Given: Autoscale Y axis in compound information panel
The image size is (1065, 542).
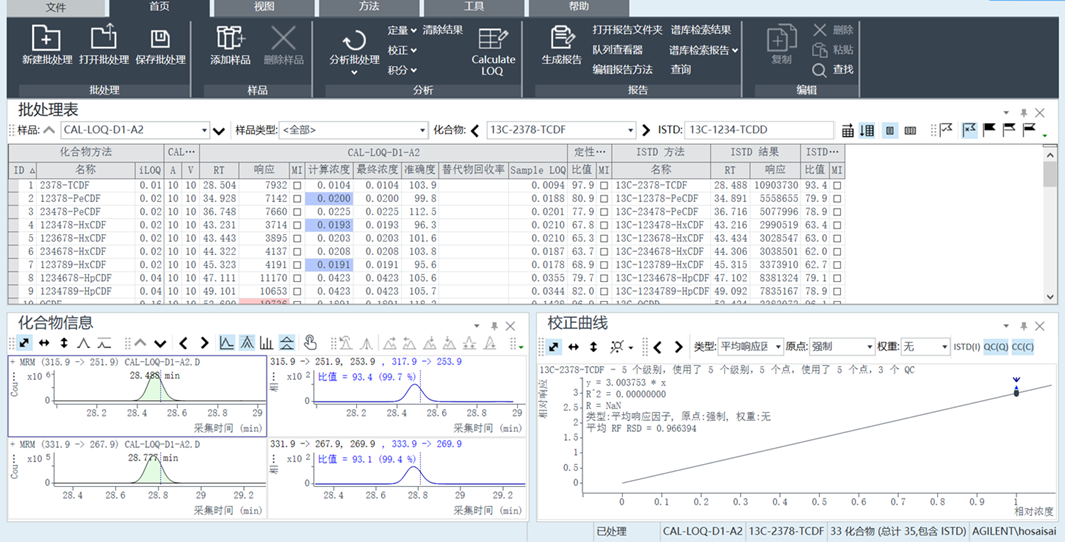Looking at the screenshot, I should tap(65, 343).
